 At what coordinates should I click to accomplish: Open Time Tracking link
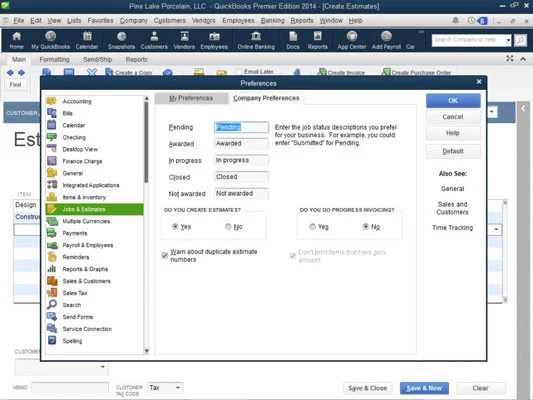point(452,228)
